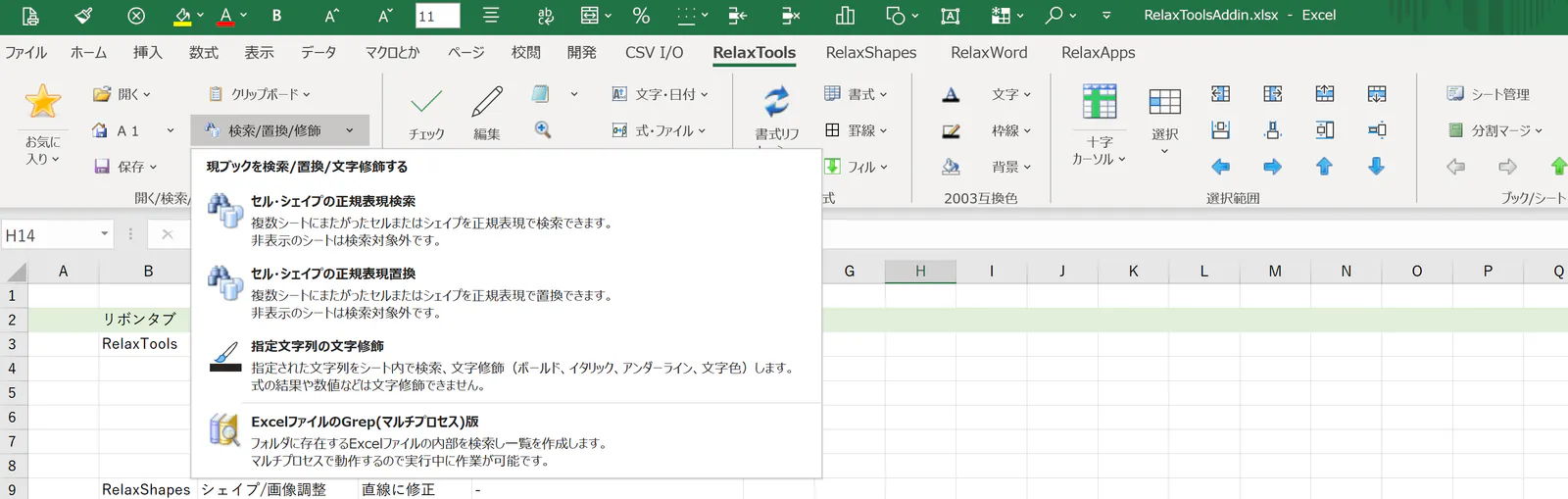
Task: Click the print preview icon in quick access toolbar
Action: point(30,16)
